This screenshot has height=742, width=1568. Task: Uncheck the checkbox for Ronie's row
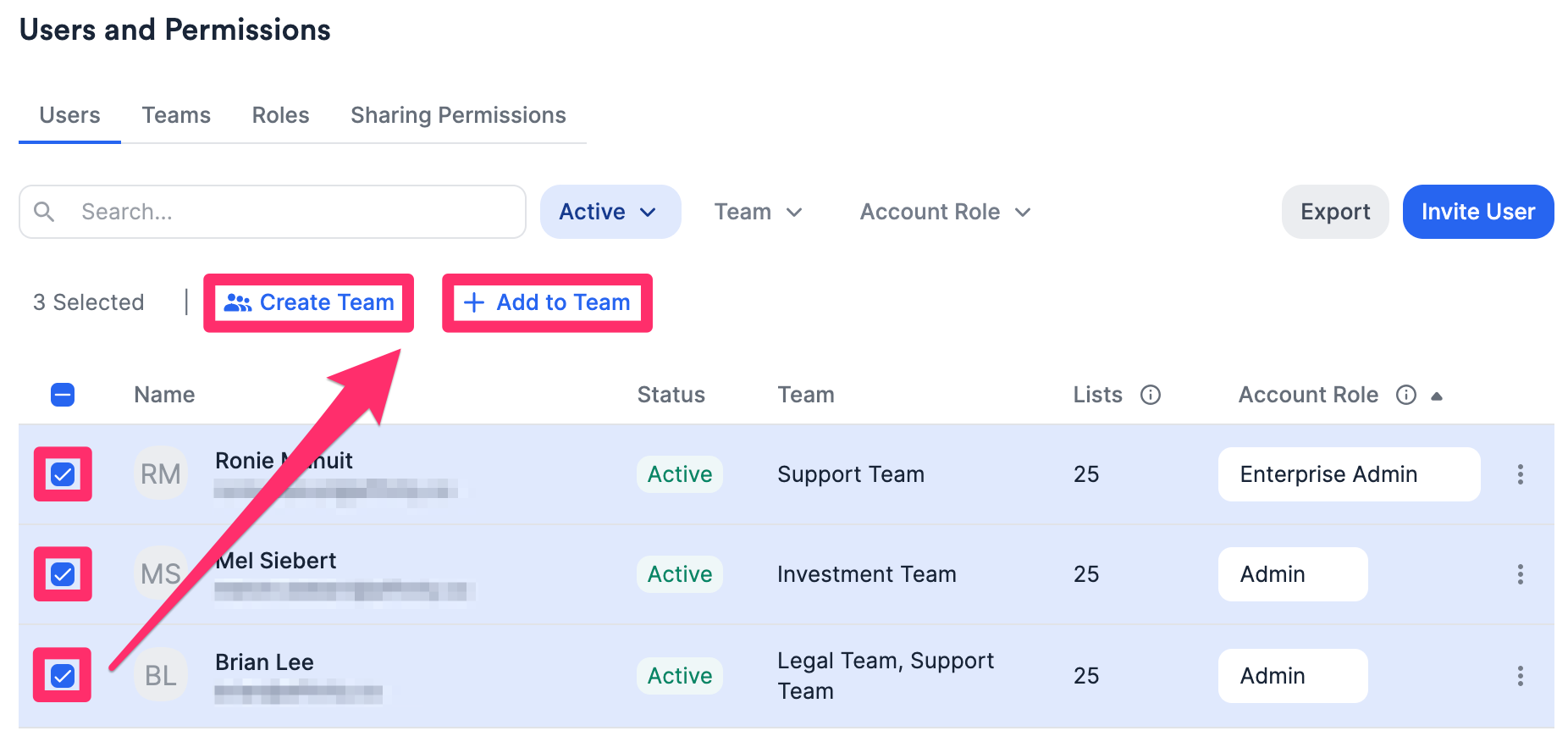tap(63, 474)
